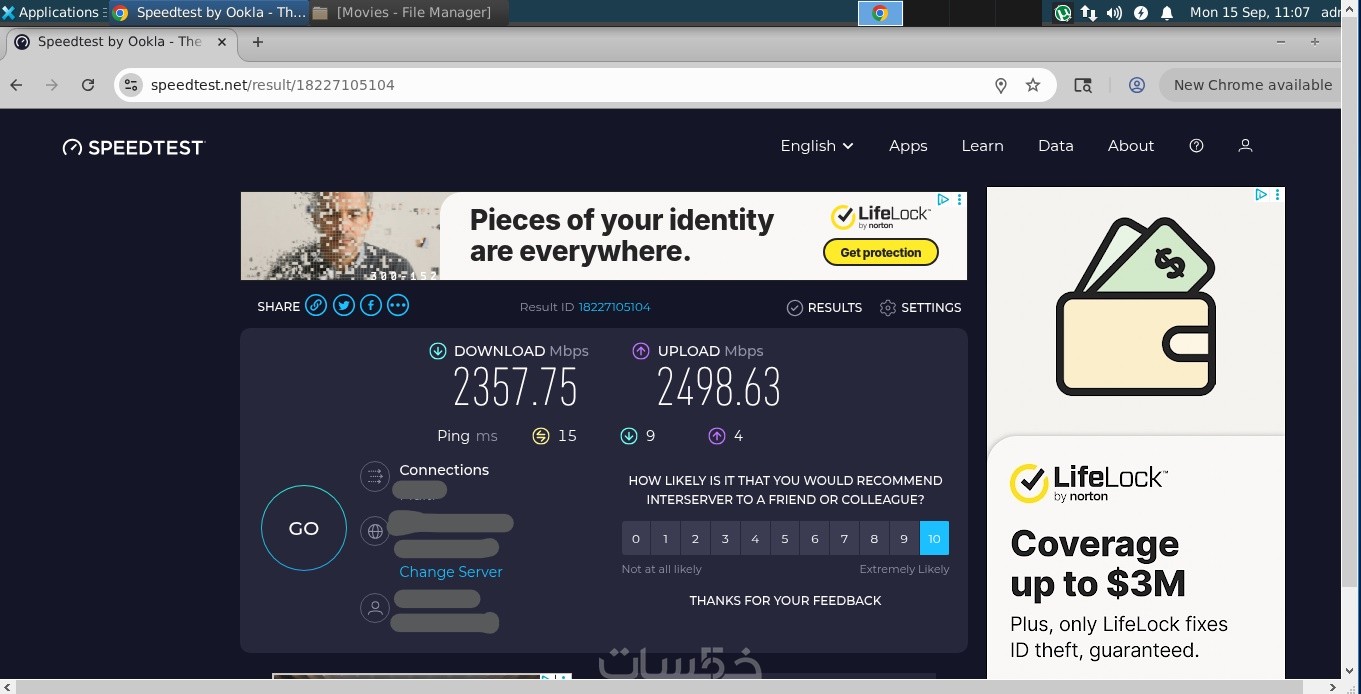This screenshot has height=694, width=1361.
Task: Click the upload latency arrow icon
Action: coord(717,436)
